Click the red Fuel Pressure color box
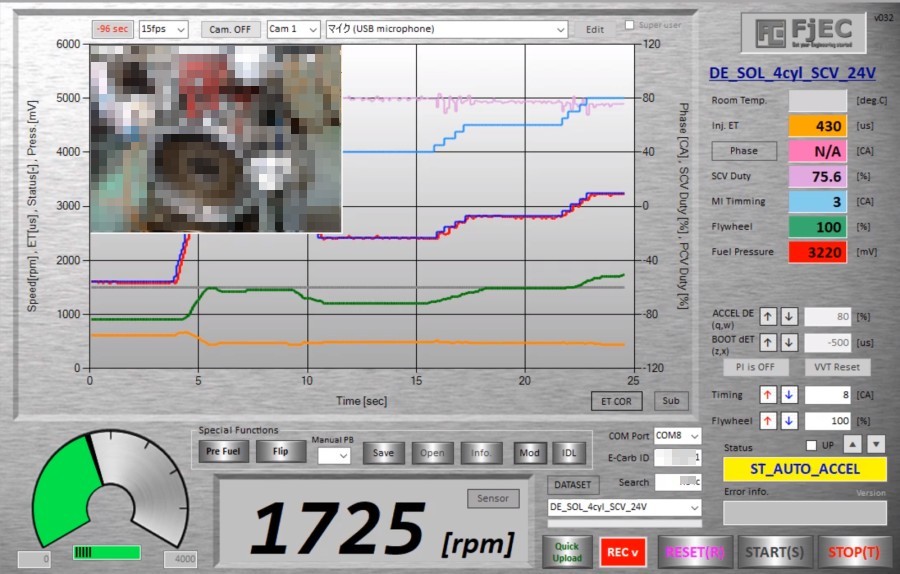 (x=817, y=252)
